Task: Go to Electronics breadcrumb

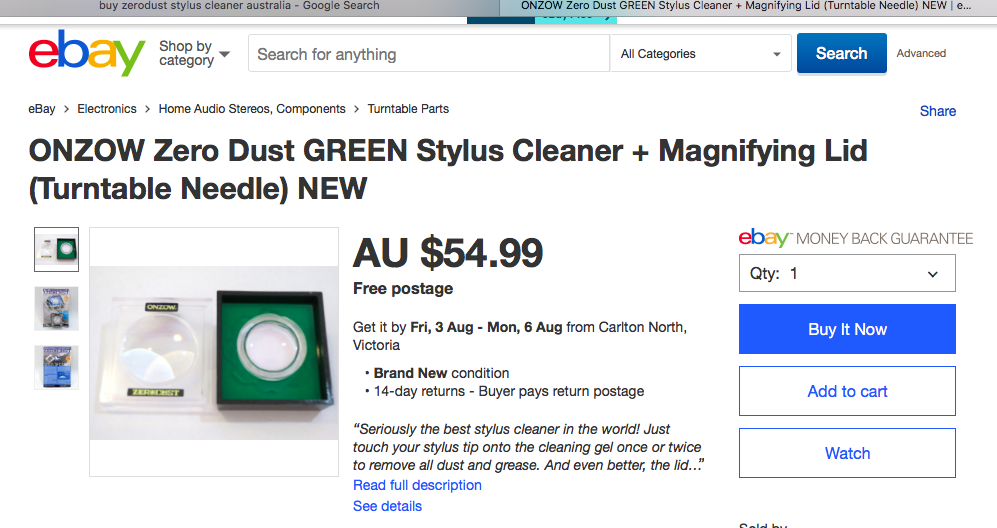Action: [x=107, y=109]
